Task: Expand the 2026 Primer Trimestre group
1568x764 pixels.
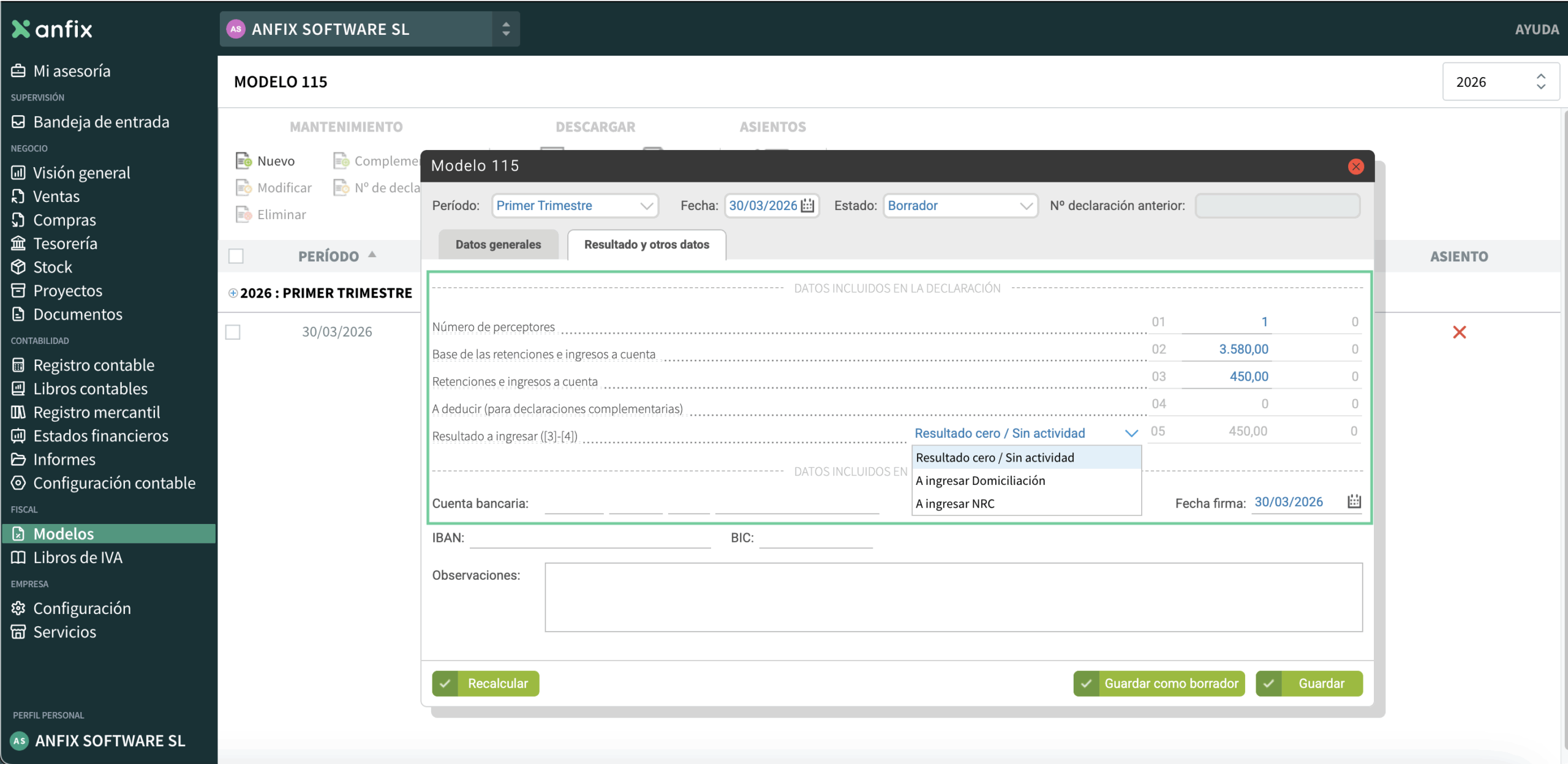Action: pos(233,293)
